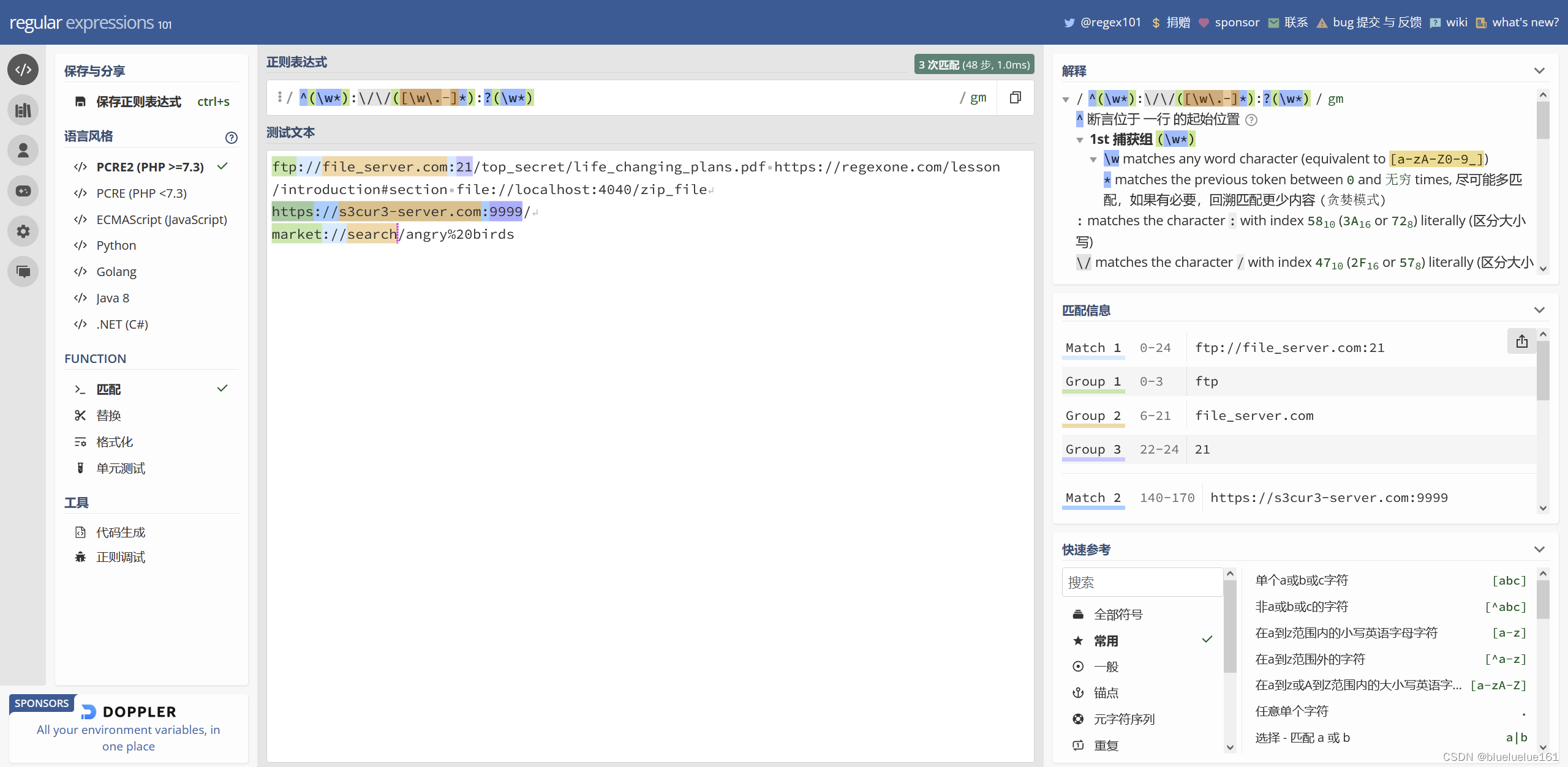Click the what's new newspaper icon
This screenshot has width=1568, height=767.
coord(1481,23)
